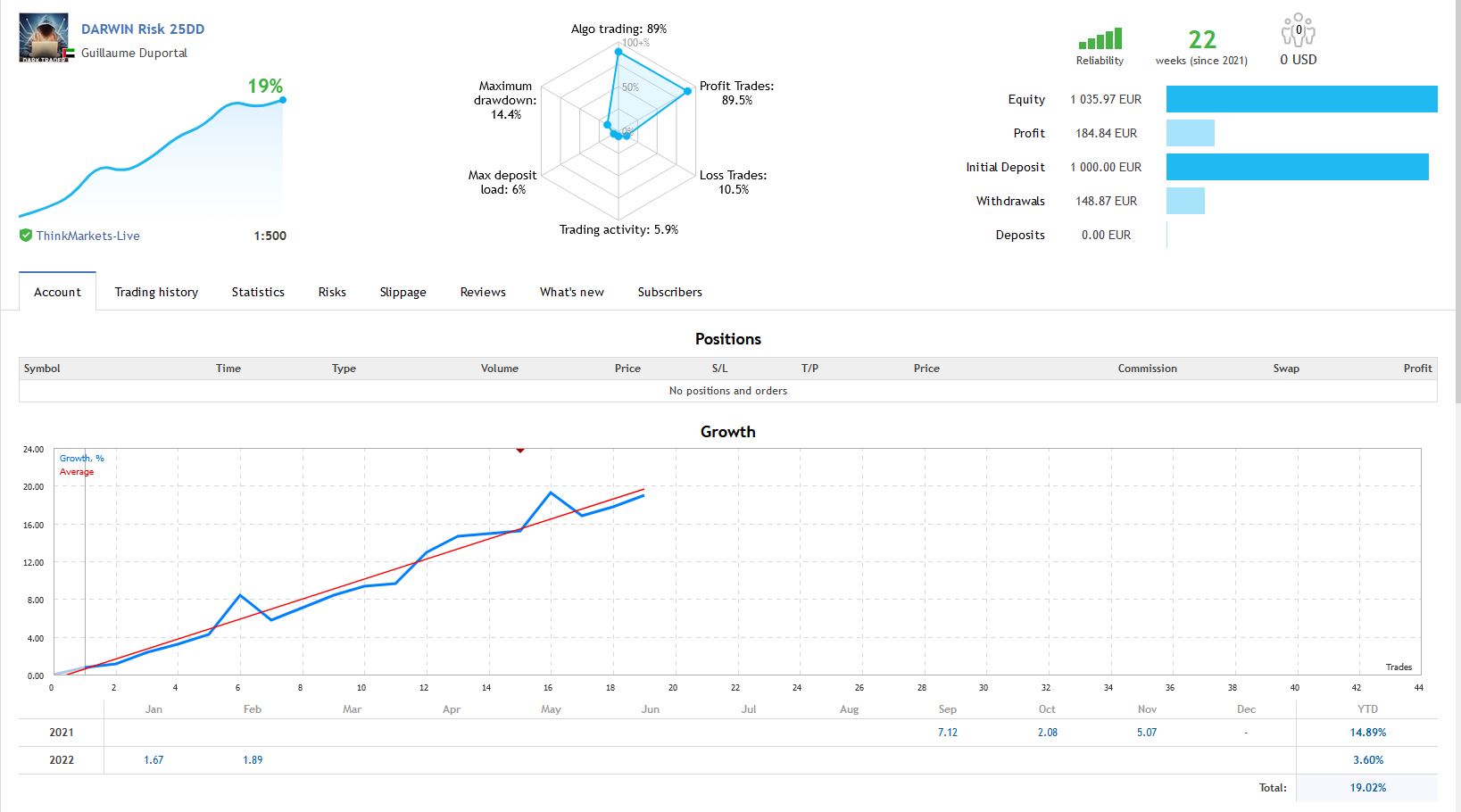Select the Risks tab
The image size is (1461, 812).
(x=332, y=292)
